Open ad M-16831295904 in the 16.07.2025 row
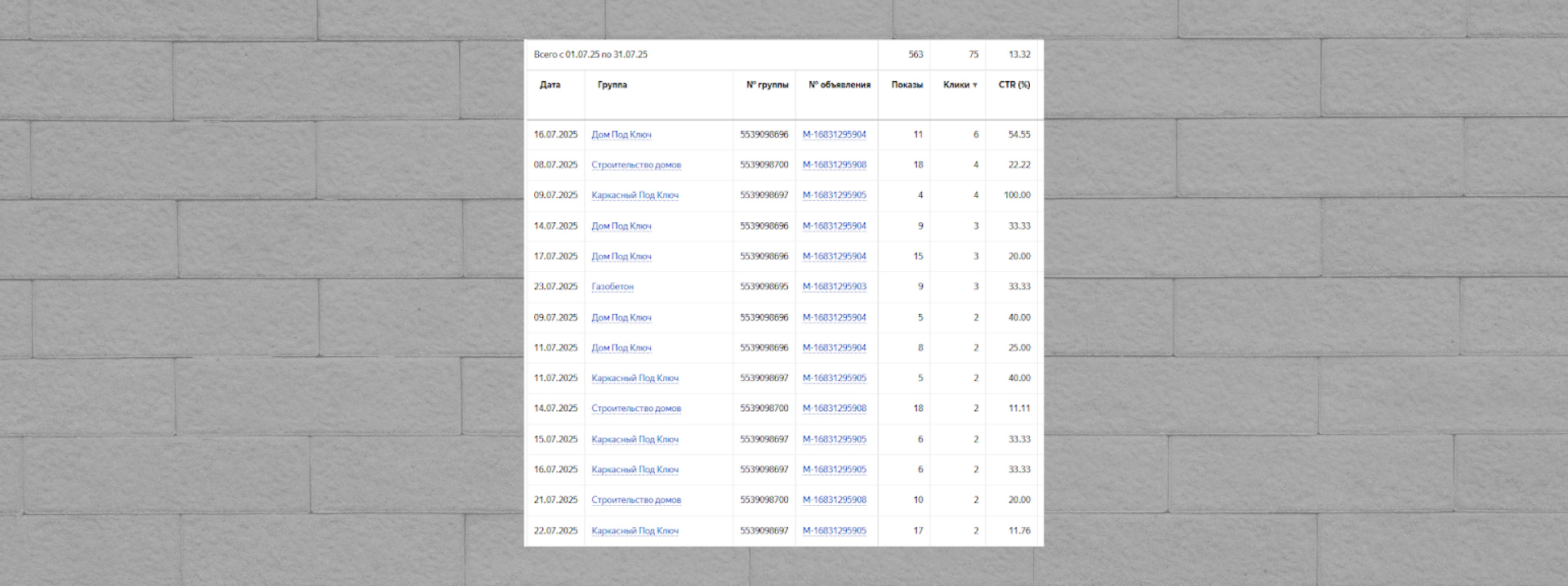The image size is (1568, 586). pos(834,135)
